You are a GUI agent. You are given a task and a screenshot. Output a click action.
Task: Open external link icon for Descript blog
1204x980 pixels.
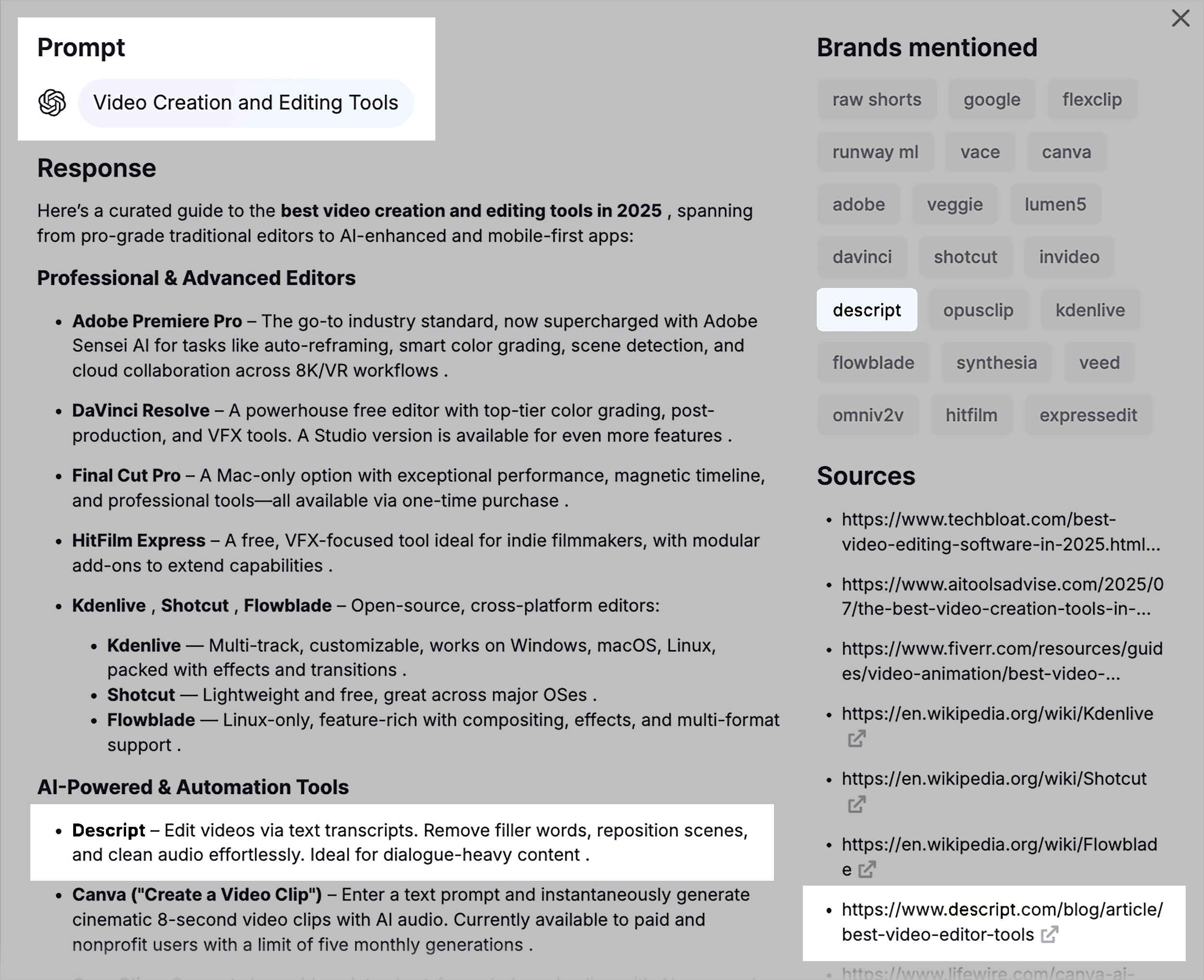[x=1049, y=935]
